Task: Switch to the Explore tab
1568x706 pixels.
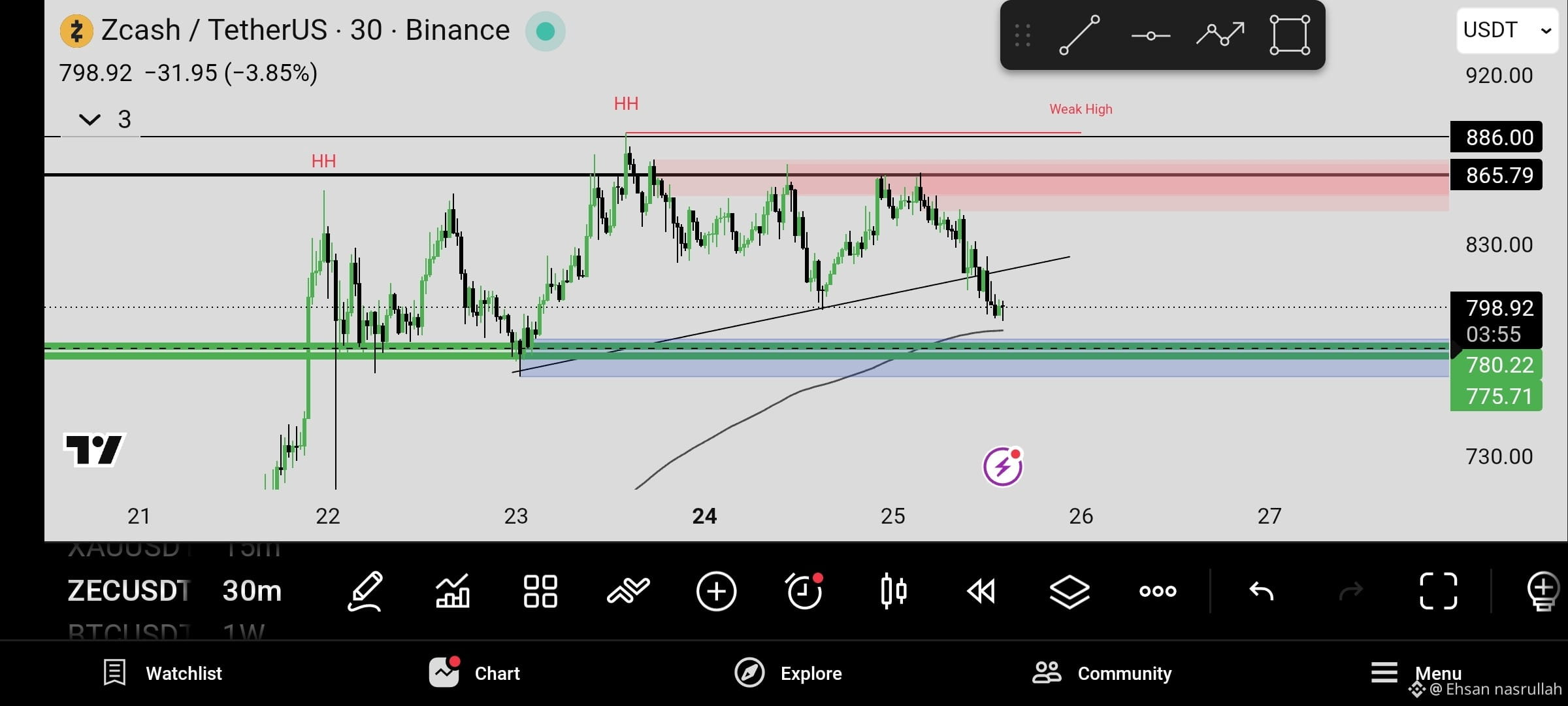Action: pyautogui.click(x=789, y=673)
